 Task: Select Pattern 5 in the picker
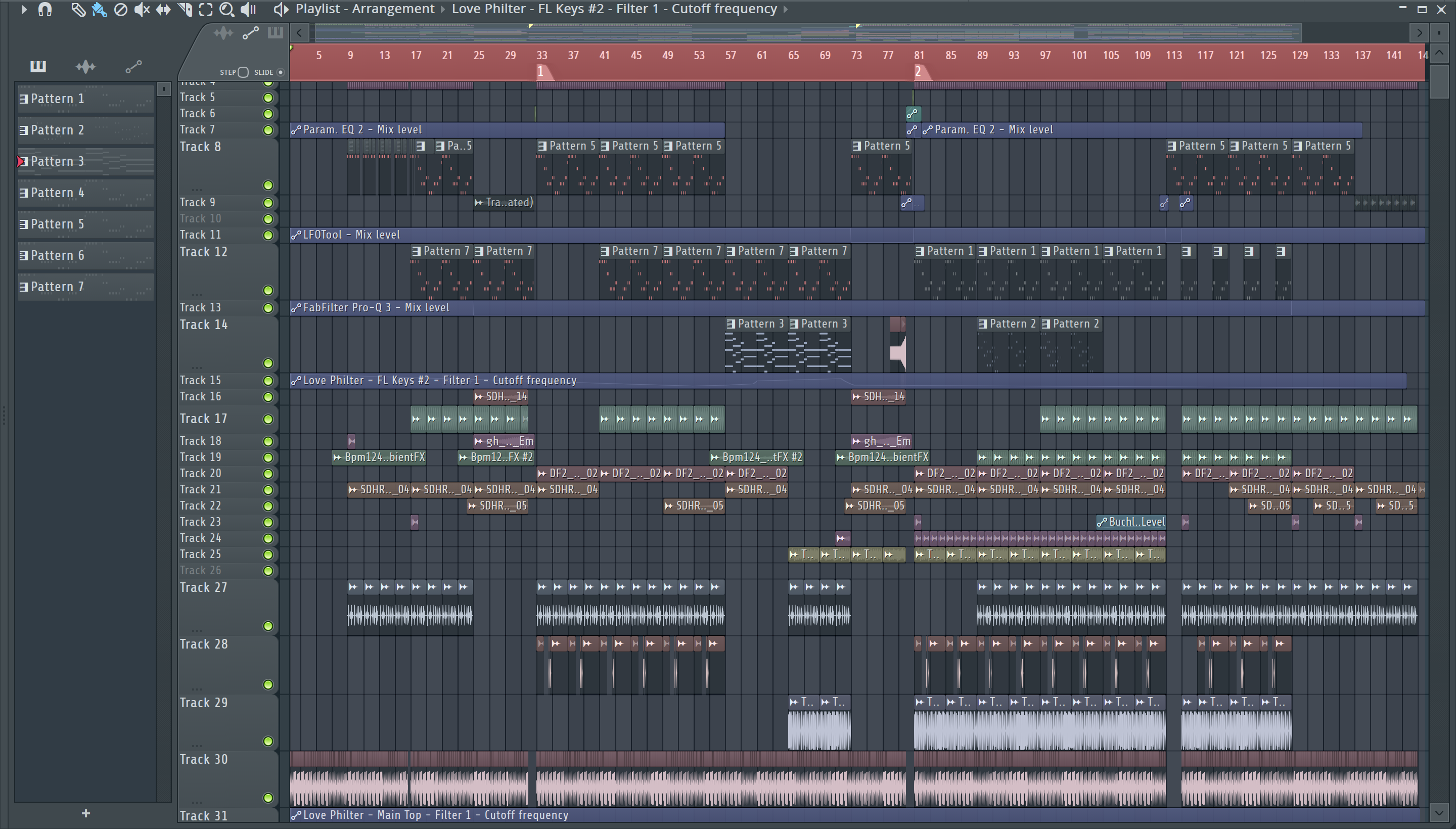pyautogui.click(x=85, y=224)
